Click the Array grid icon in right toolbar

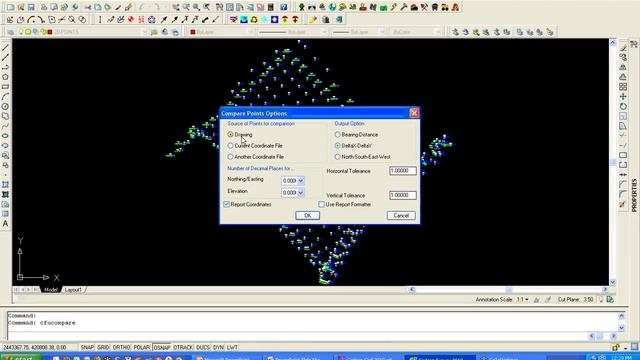coord(623,87)
